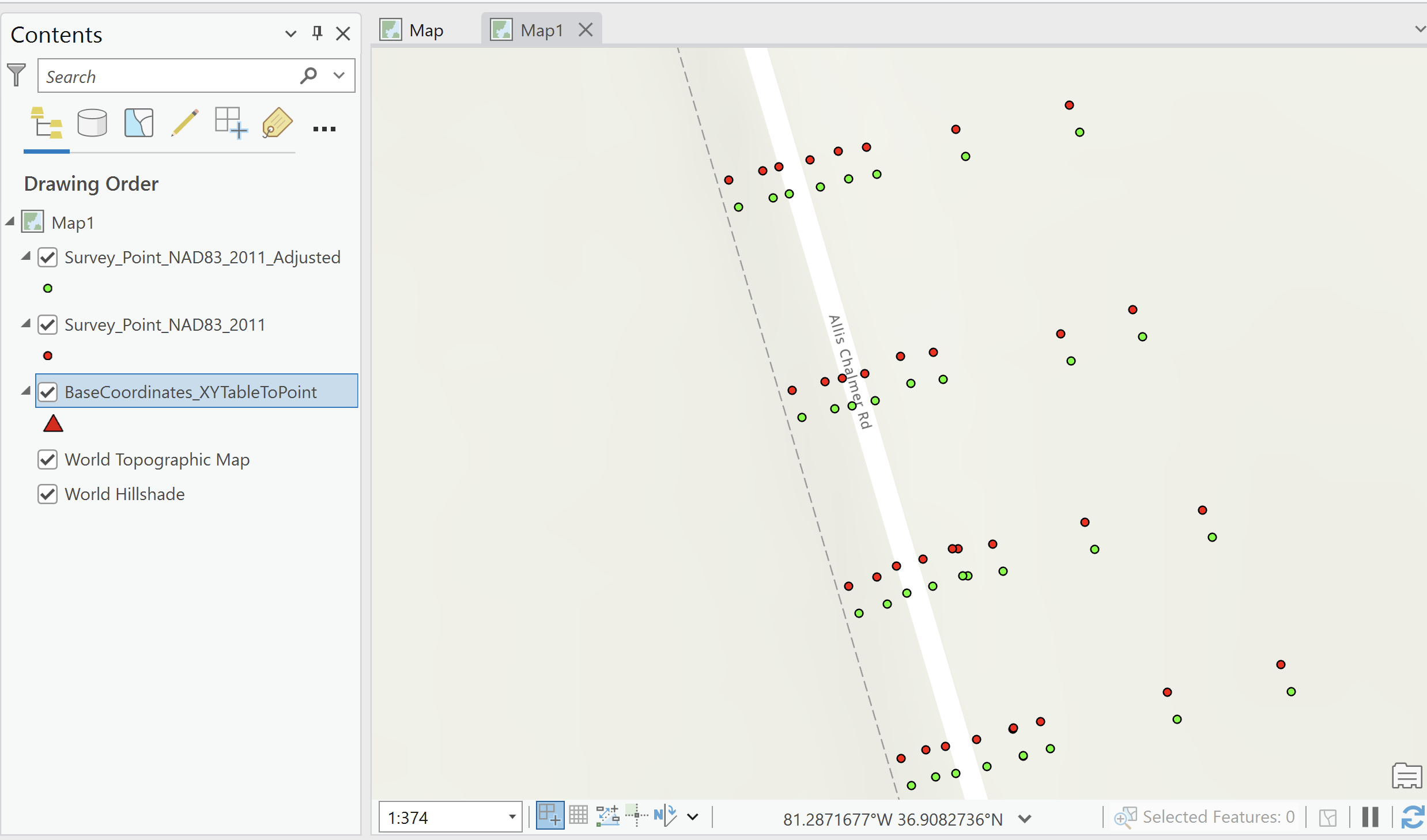The width and height of the screenshot is (1427, 840).
Task: Click the zoom to selected features icon
Action: pyautogui.click(x=1126, y=817)
